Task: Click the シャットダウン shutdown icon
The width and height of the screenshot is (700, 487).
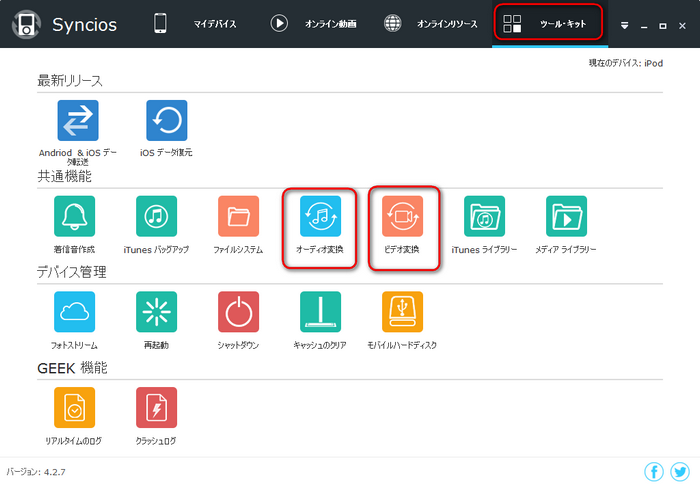Action: 238,312
